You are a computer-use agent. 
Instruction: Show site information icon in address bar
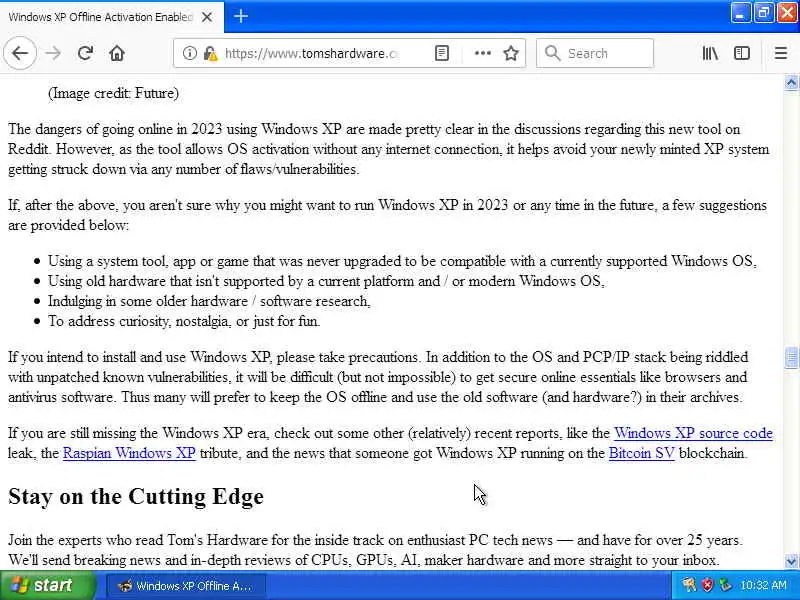[189, 53]
